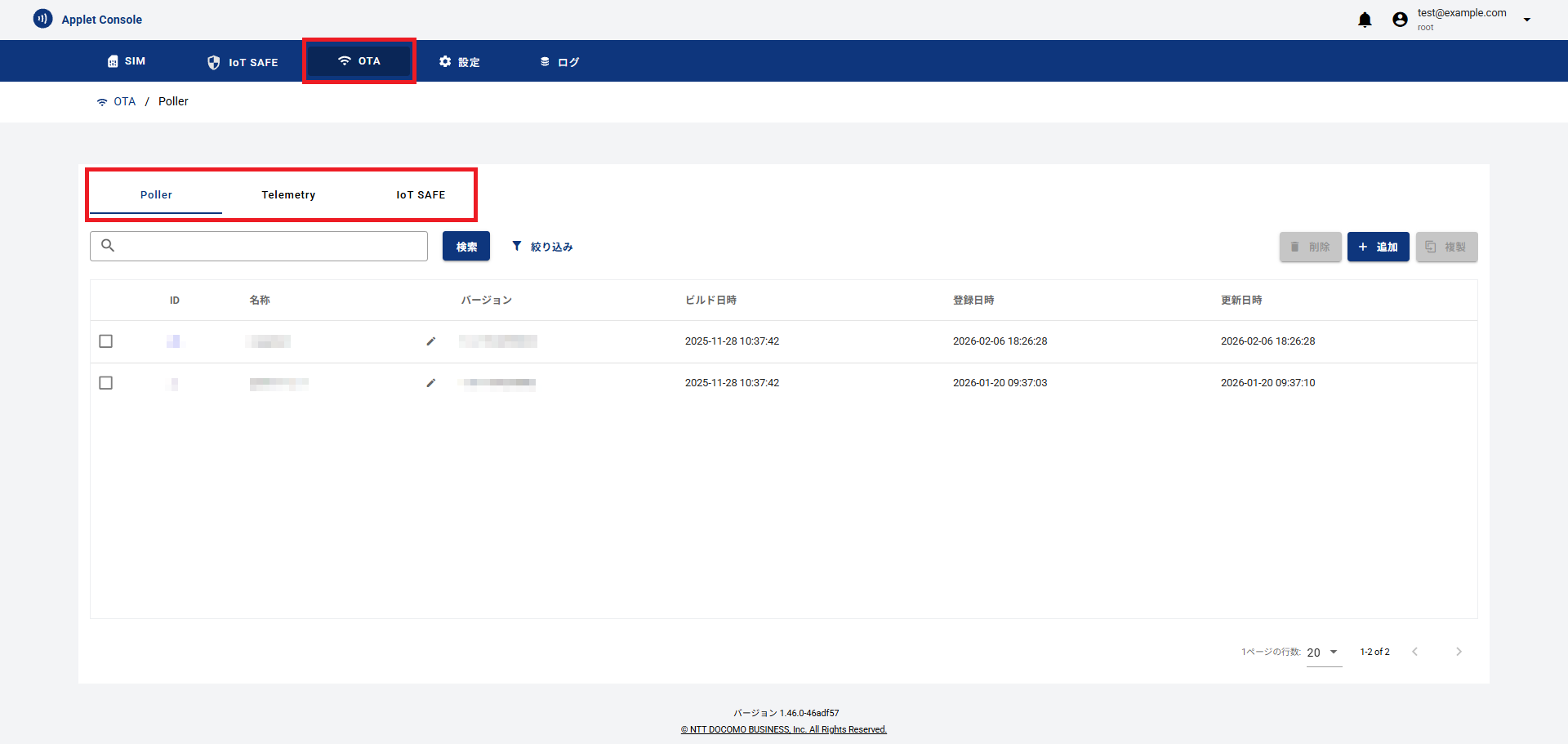Image resolution: width=1568 pixels, height=744 pixels.
Task: Click the user account avatar icon
Action: (x=1400, y=20)
